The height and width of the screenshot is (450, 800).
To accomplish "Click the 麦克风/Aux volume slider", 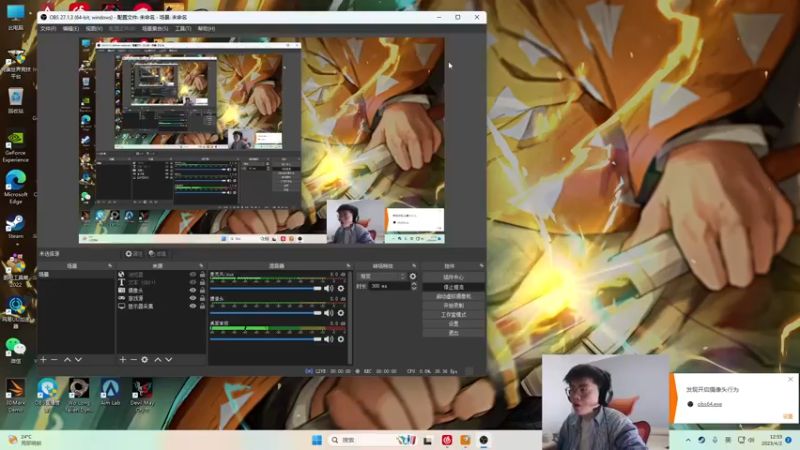I will pyautogui.click(x=266, y=288).
